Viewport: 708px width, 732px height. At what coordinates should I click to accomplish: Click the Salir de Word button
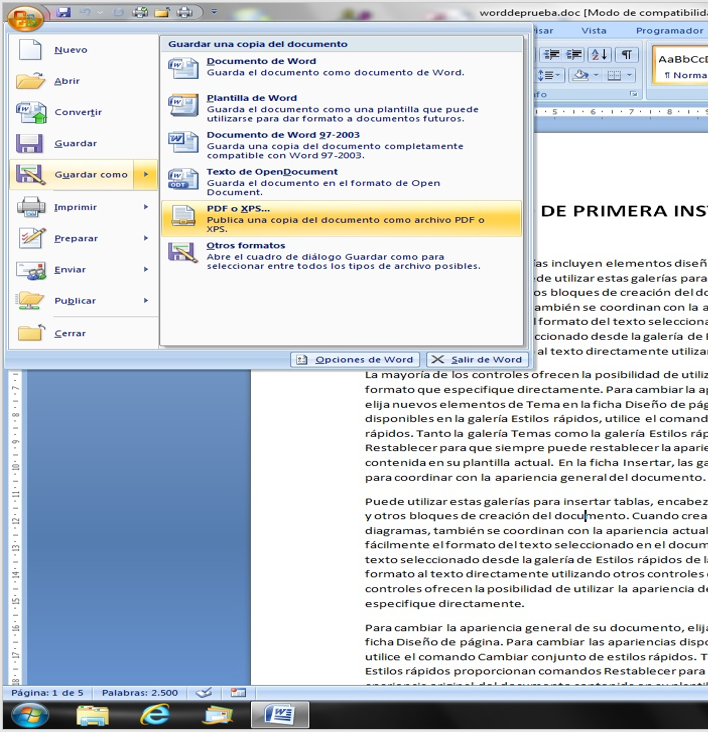click(x=477, y=359)
